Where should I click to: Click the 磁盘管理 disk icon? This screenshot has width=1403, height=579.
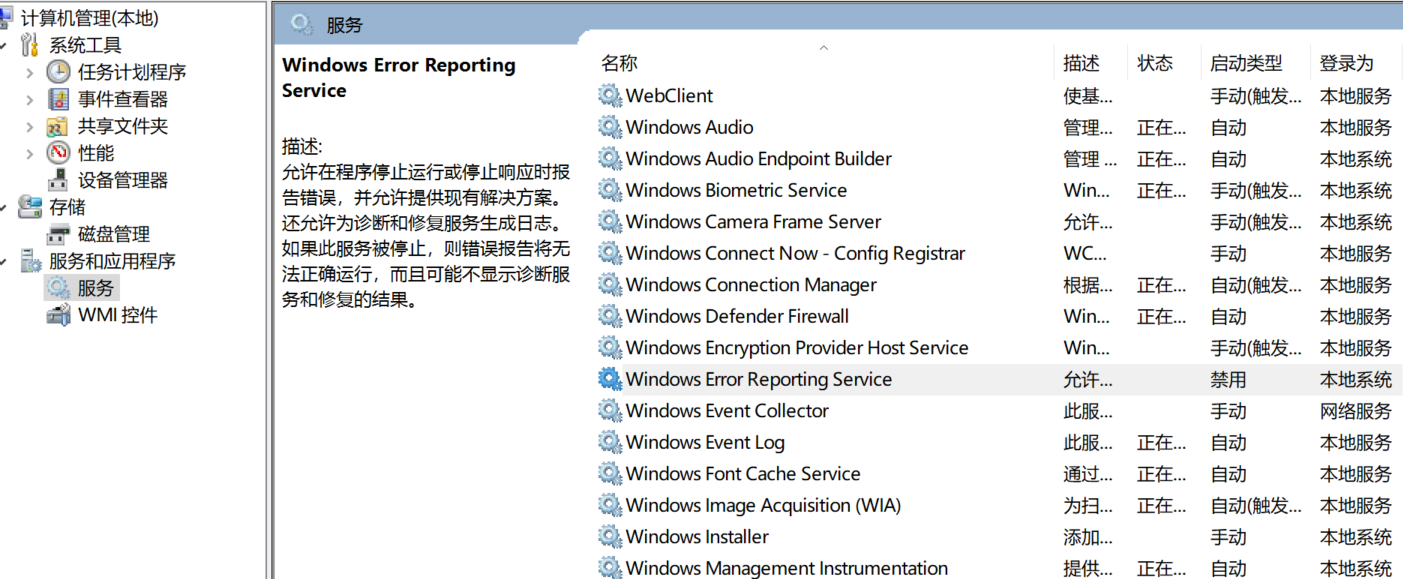59,234
